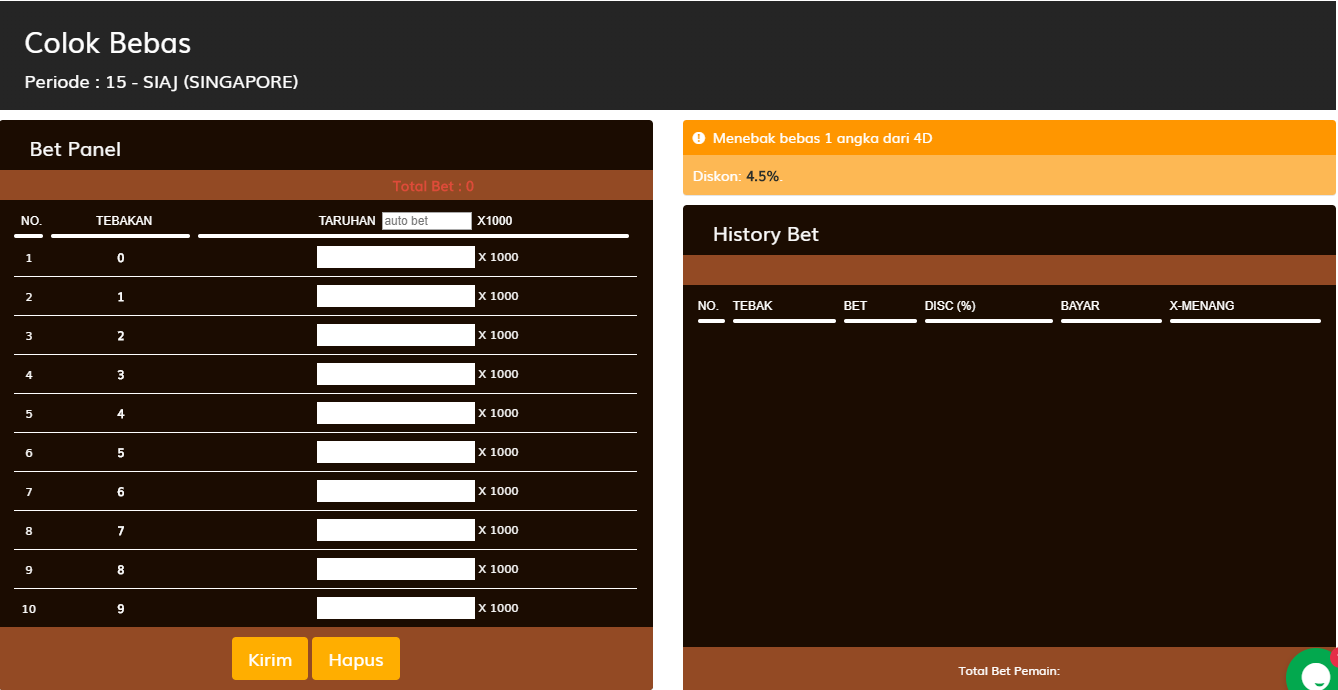Image resolution: width=1338 pixels, height=690 pixels.
Task: Click the TEBAK column header in History Bet
Action: click(753, 306)
